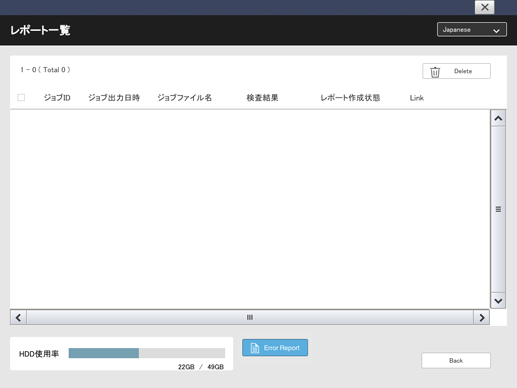This screenshot has width=517, height=388.
Task: Close the report list window
Action: (x=484, y=7)
